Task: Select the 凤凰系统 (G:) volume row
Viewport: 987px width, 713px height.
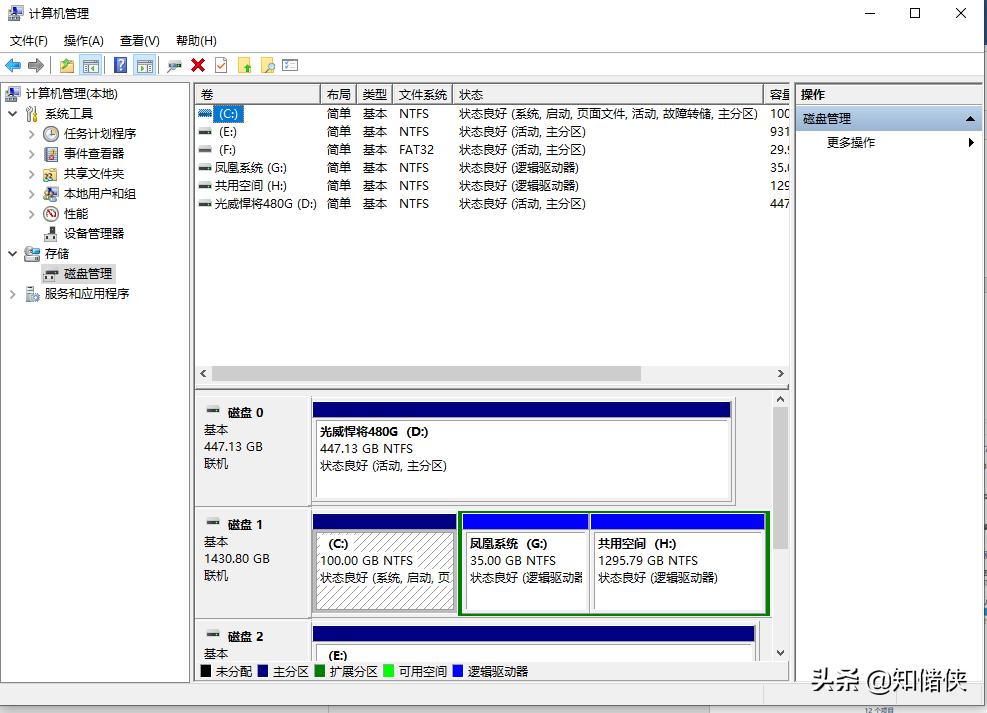Action: coord(492,168)
